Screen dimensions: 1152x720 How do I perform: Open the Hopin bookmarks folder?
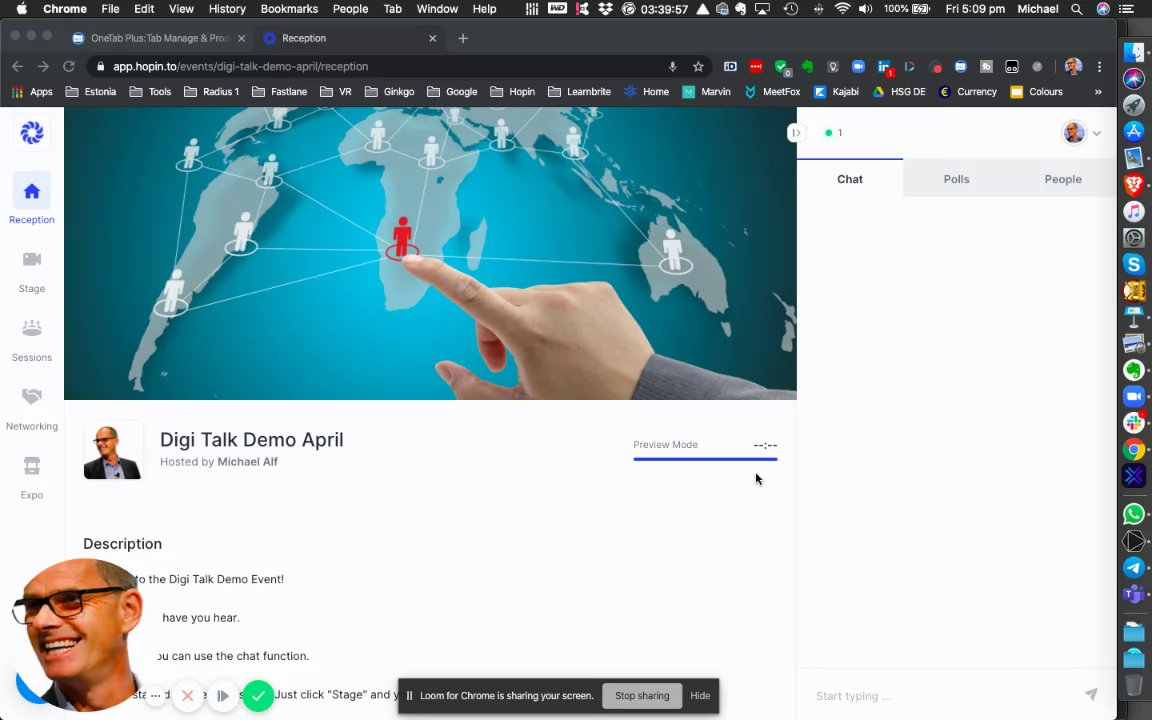(512, 92)
